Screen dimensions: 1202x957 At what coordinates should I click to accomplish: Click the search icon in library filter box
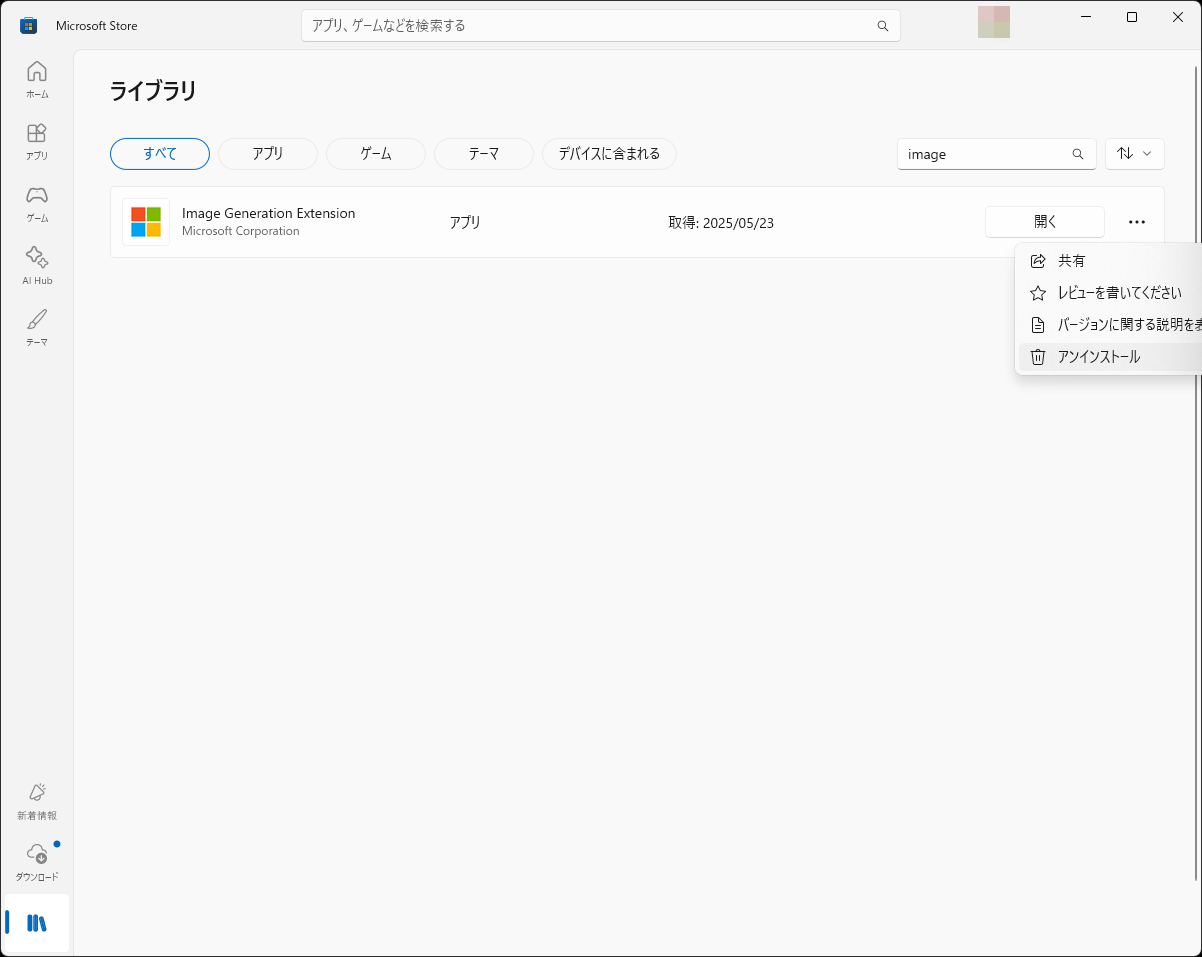pos(1078,154)
